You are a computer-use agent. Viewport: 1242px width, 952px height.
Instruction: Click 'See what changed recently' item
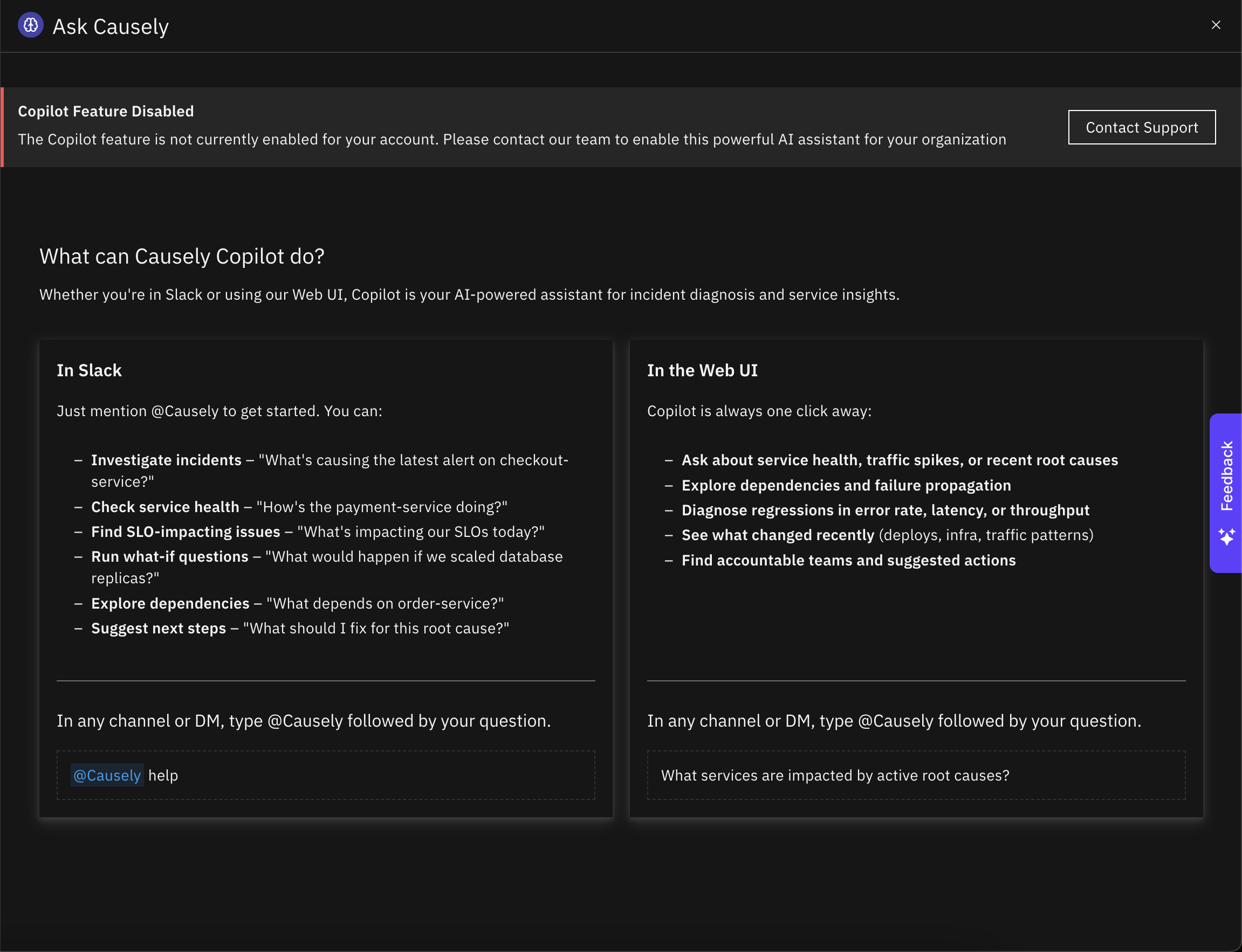(888, 535)
